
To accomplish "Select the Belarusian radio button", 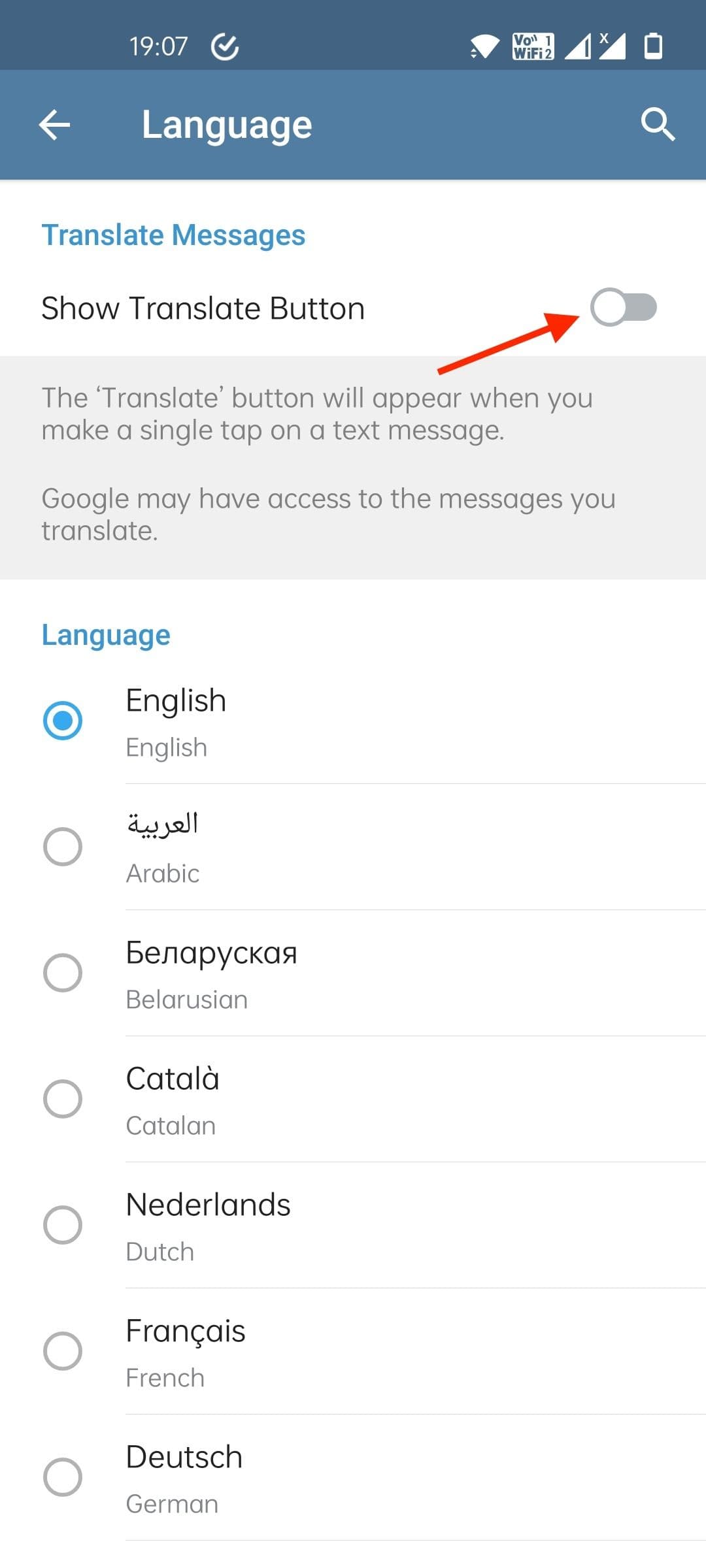I will [x=63, y=973].
